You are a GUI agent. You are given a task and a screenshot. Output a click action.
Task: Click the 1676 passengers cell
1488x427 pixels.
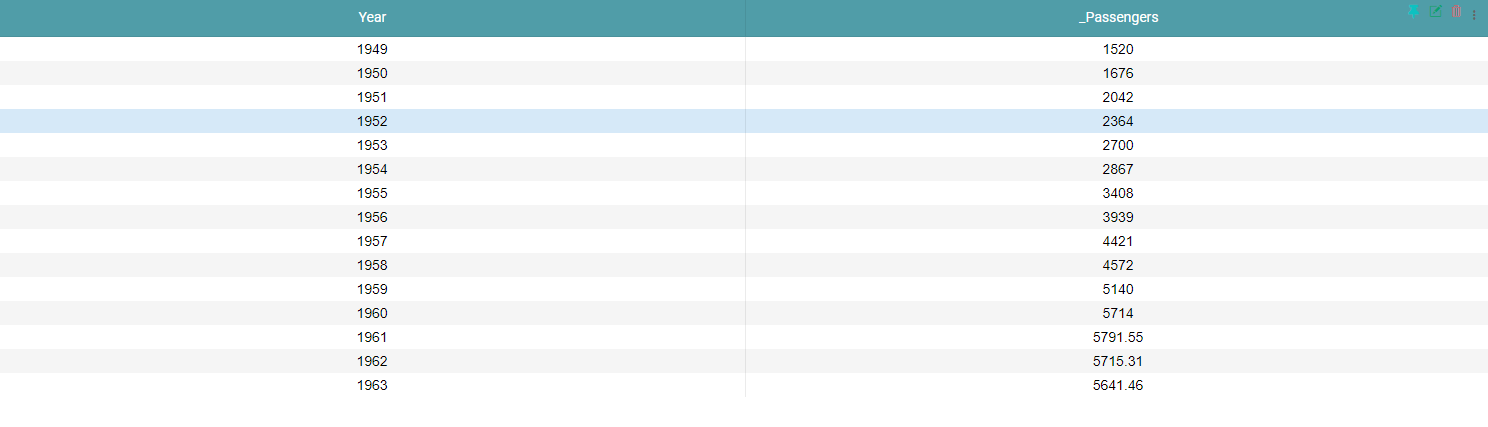1118,73
